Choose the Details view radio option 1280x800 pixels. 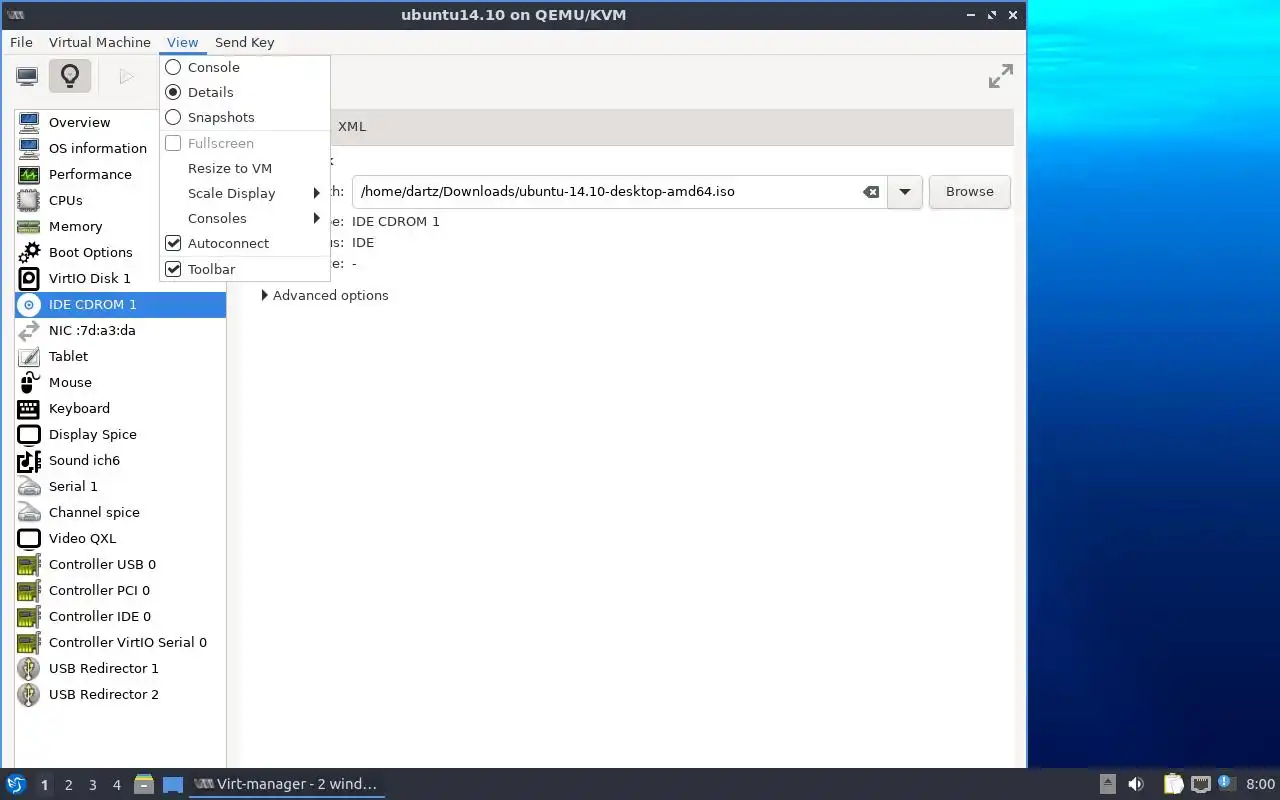pos(173,92)
